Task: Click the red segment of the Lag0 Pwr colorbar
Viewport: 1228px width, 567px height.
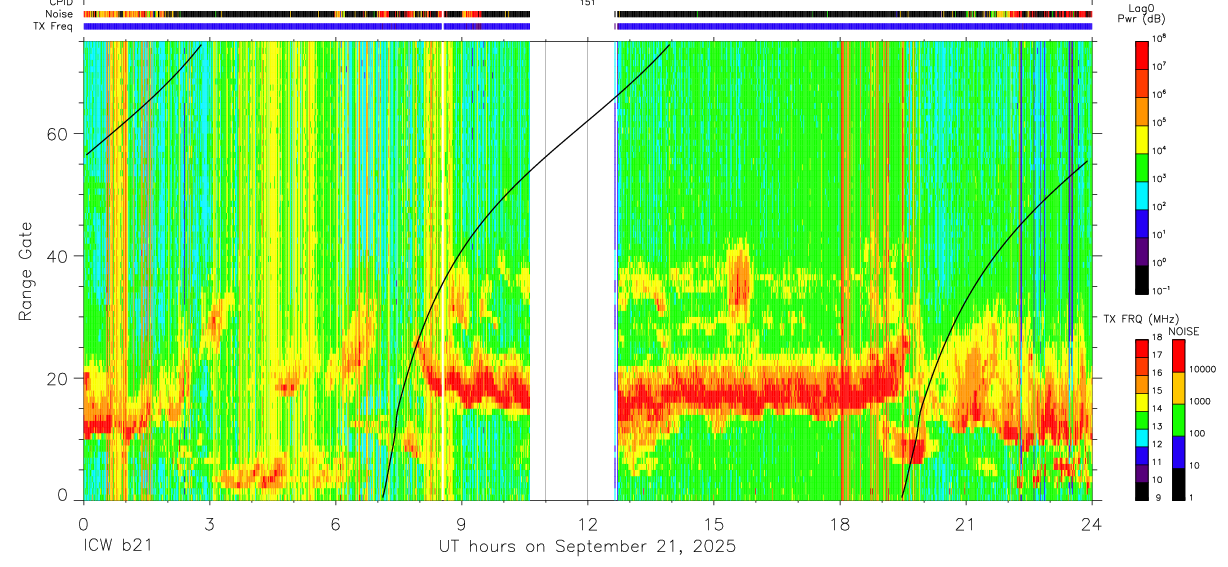Action: 1142,53
